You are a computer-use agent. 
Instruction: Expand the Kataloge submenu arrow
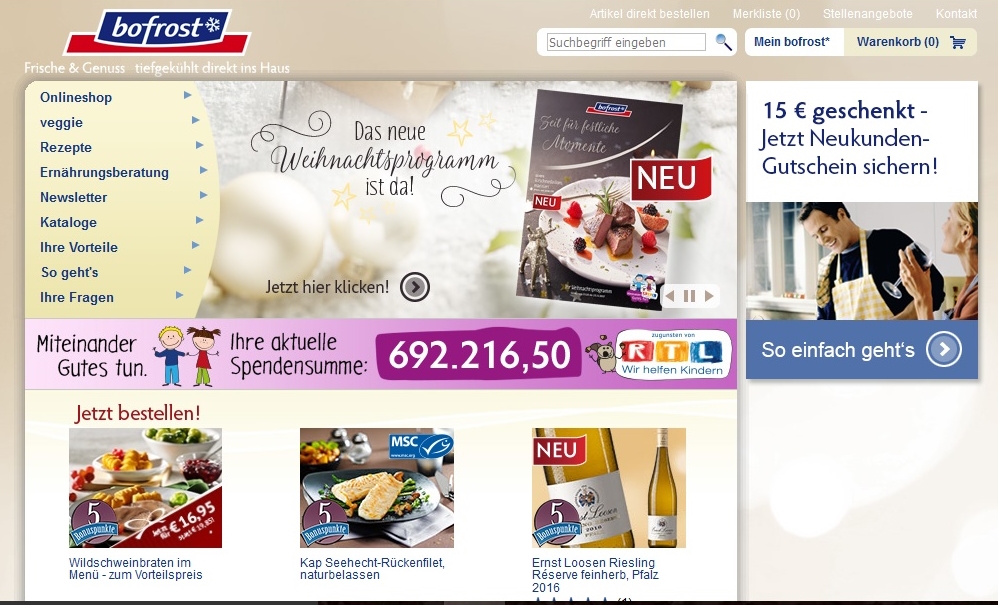(x=199, y=220)
